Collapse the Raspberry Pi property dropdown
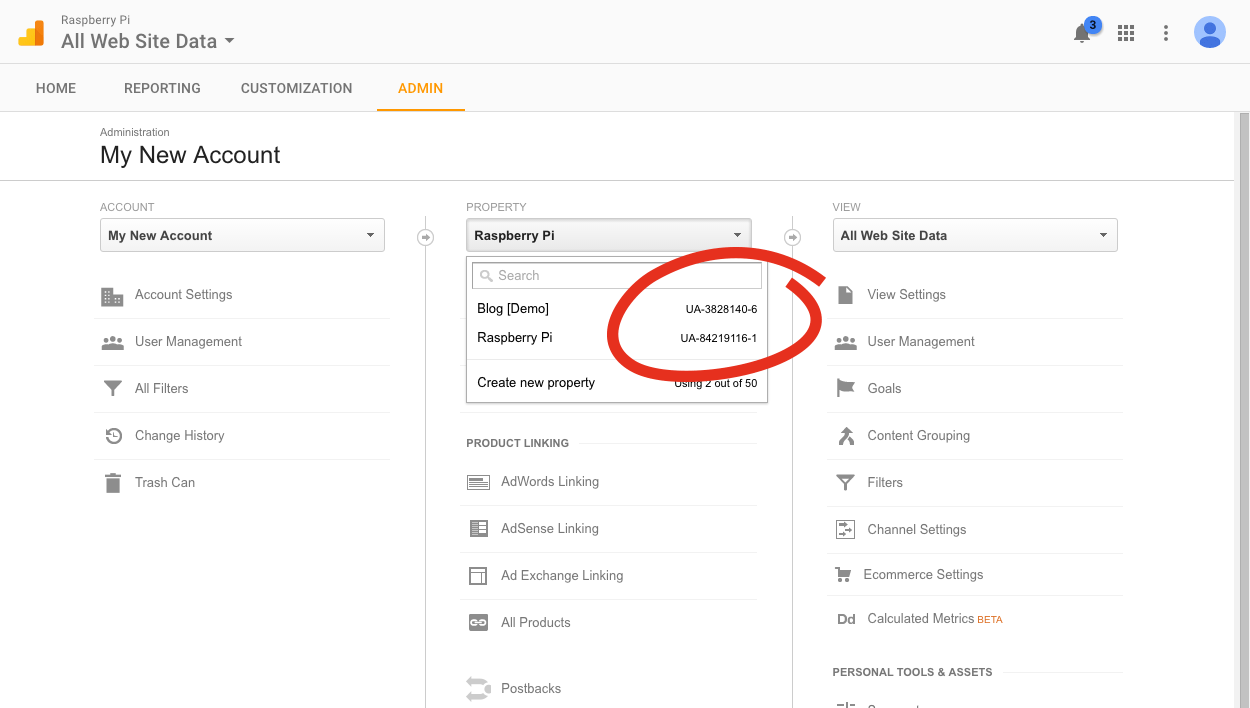Viewport: 1250px width, 708px height. pyautogui.click(x=608, y=236)
